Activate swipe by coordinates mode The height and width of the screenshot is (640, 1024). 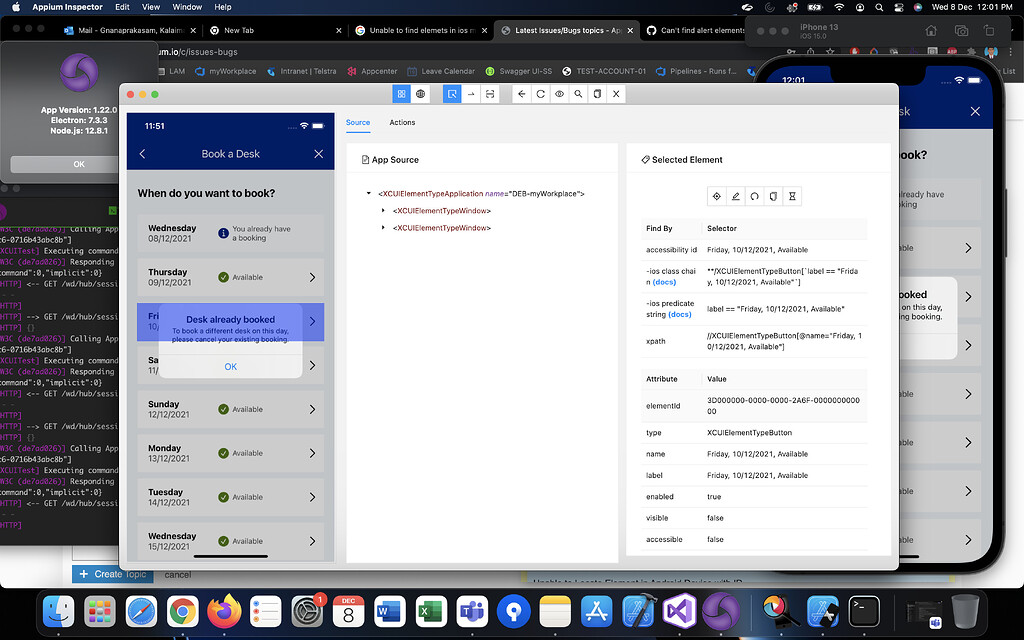pos(489,93)
